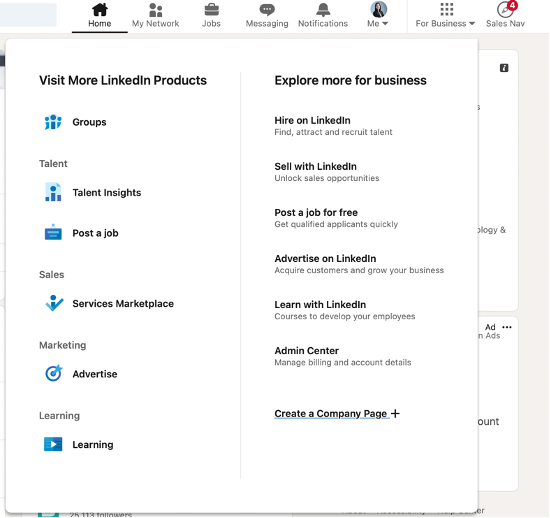Open the Groups product link

pyautogui.click(x=89, y=122)
